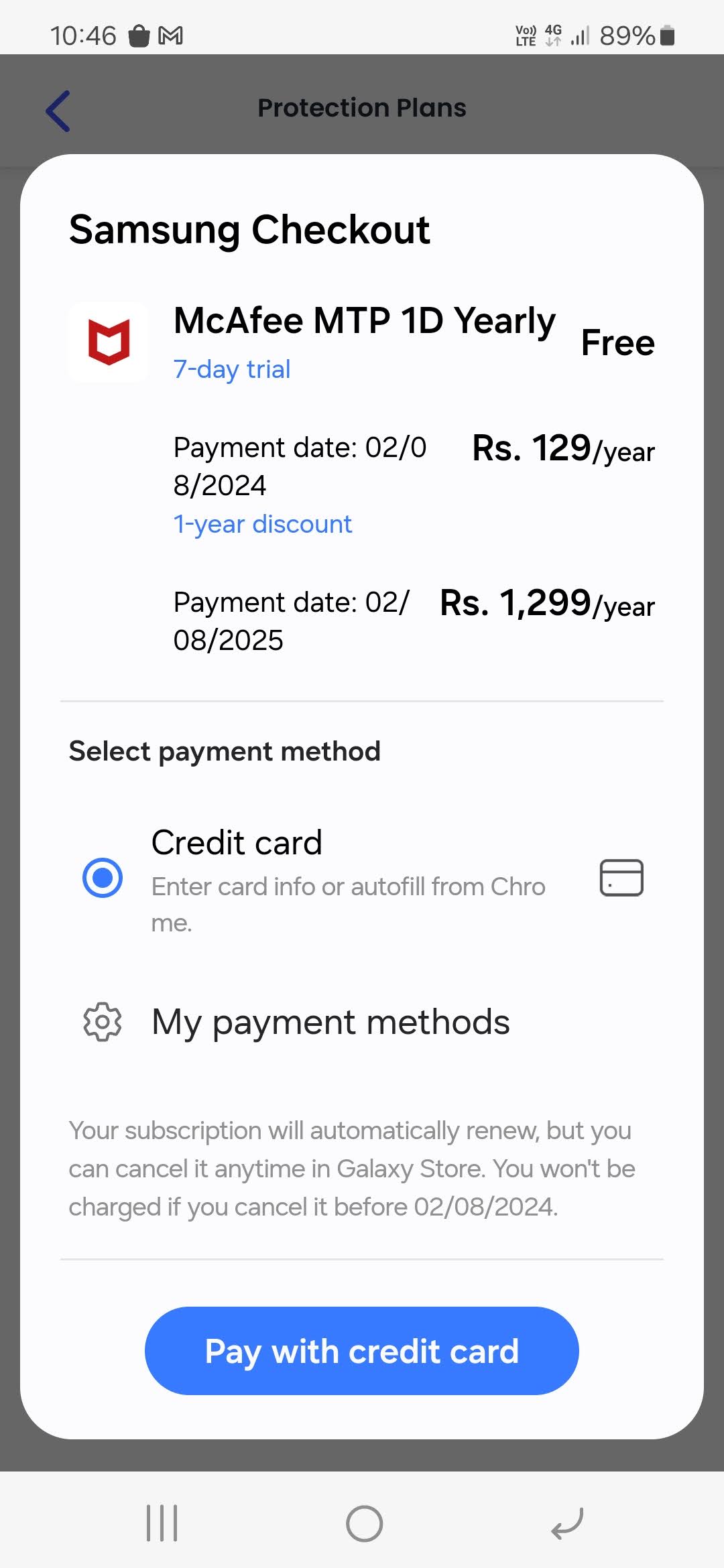Tap the subscription auto-renew notice text
The image size is (724, 1568).
352,1168
